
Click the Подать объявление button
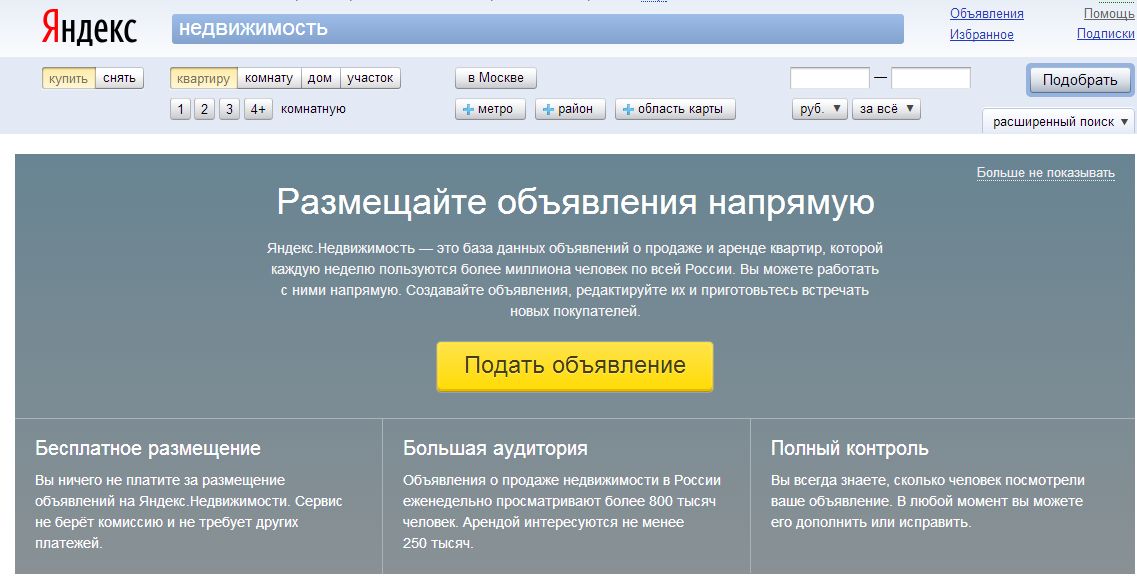[x=575, y=366]
